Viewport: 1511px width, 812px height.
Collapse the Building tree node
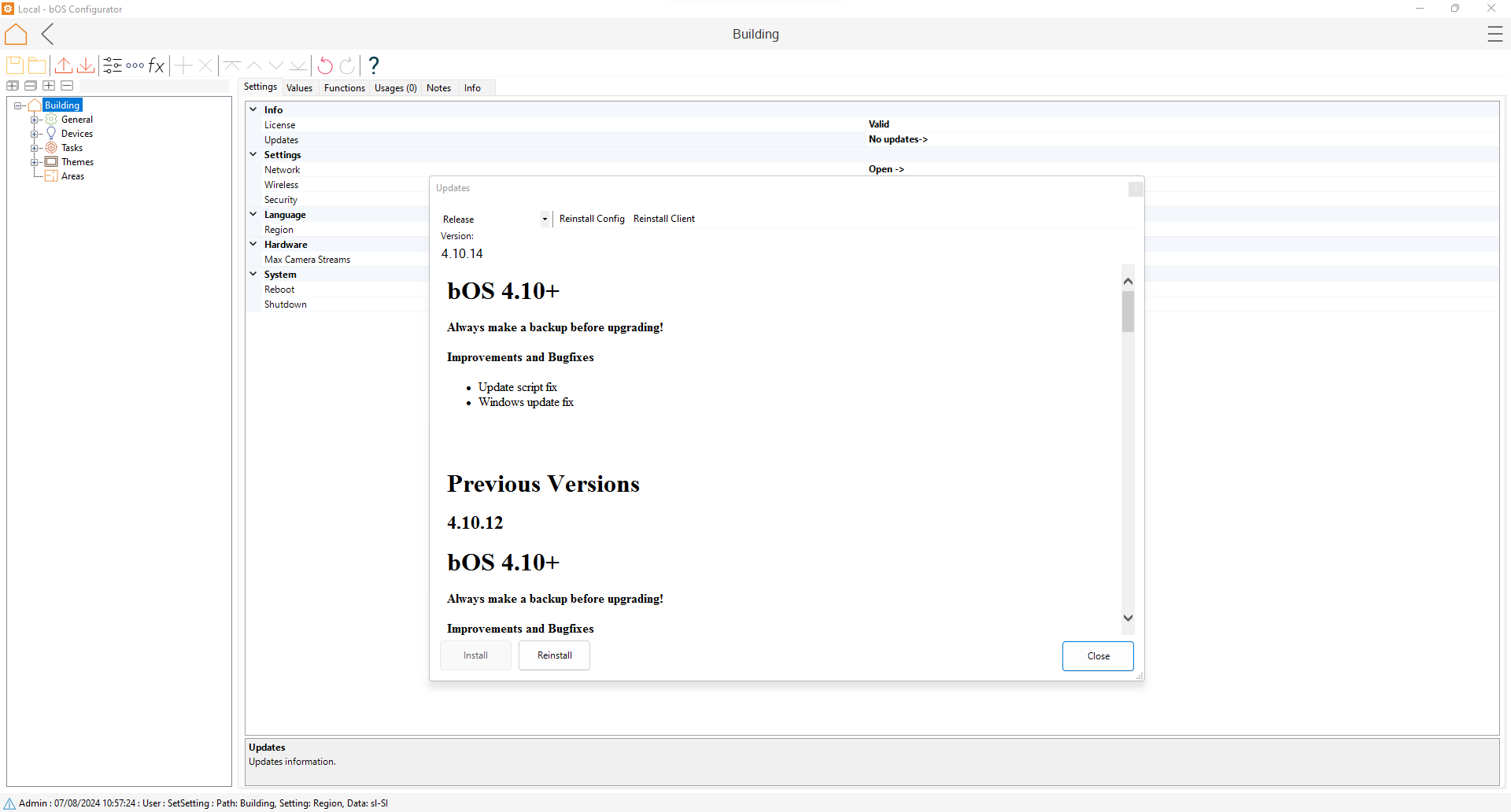[x=18, y=105]
